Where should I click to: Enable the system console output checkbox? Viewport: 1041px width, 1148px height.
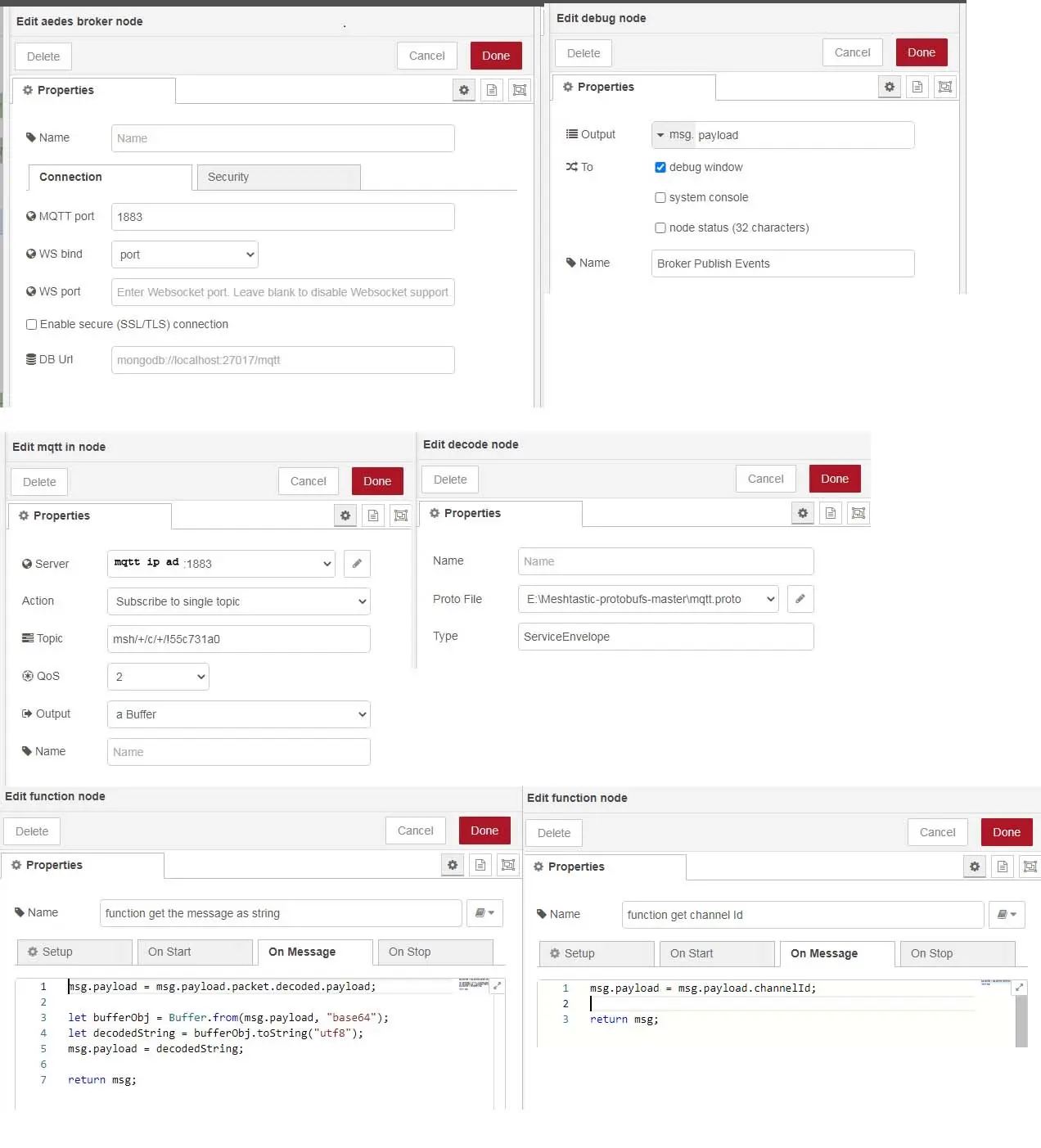click(x=660, y=198)
